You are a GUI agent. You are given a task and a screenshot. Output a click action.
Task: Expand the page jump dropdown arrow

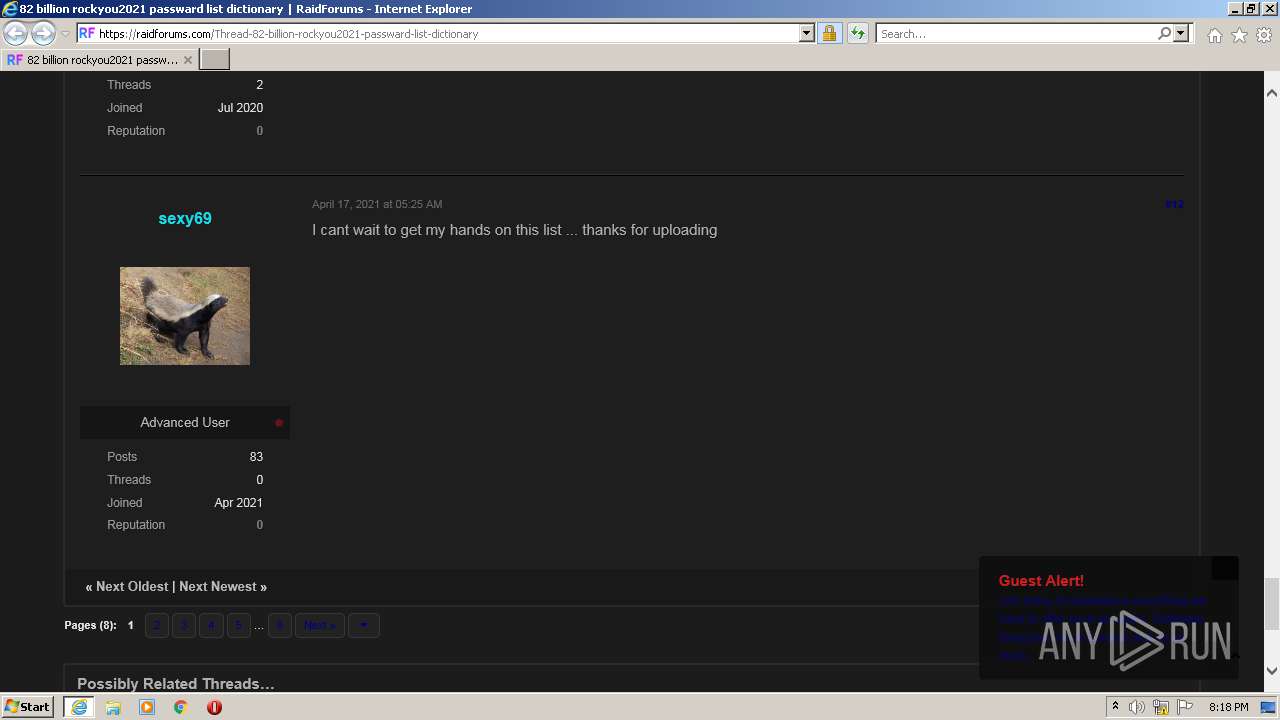363,625
